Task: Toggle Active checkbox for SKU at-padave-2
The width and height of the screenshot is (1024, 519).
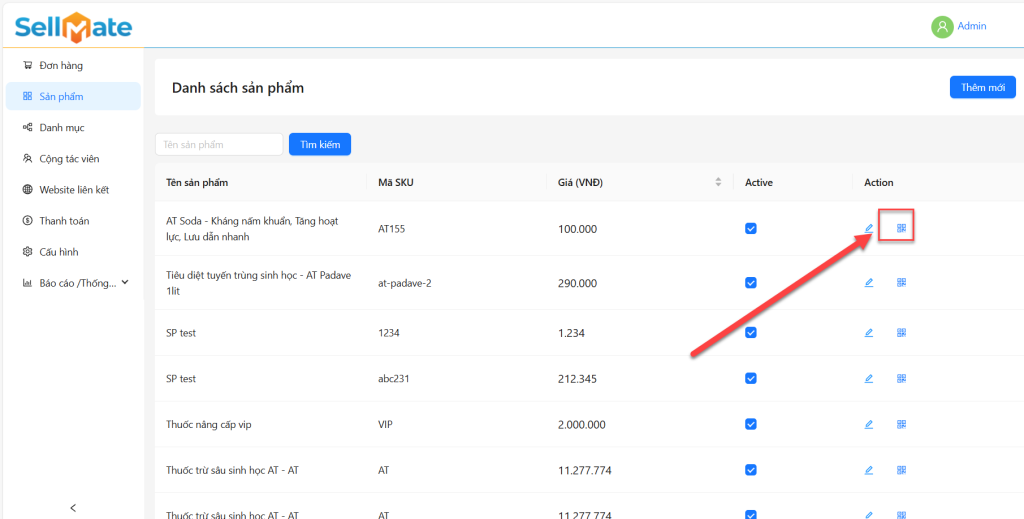Action: tap(751, 283)
